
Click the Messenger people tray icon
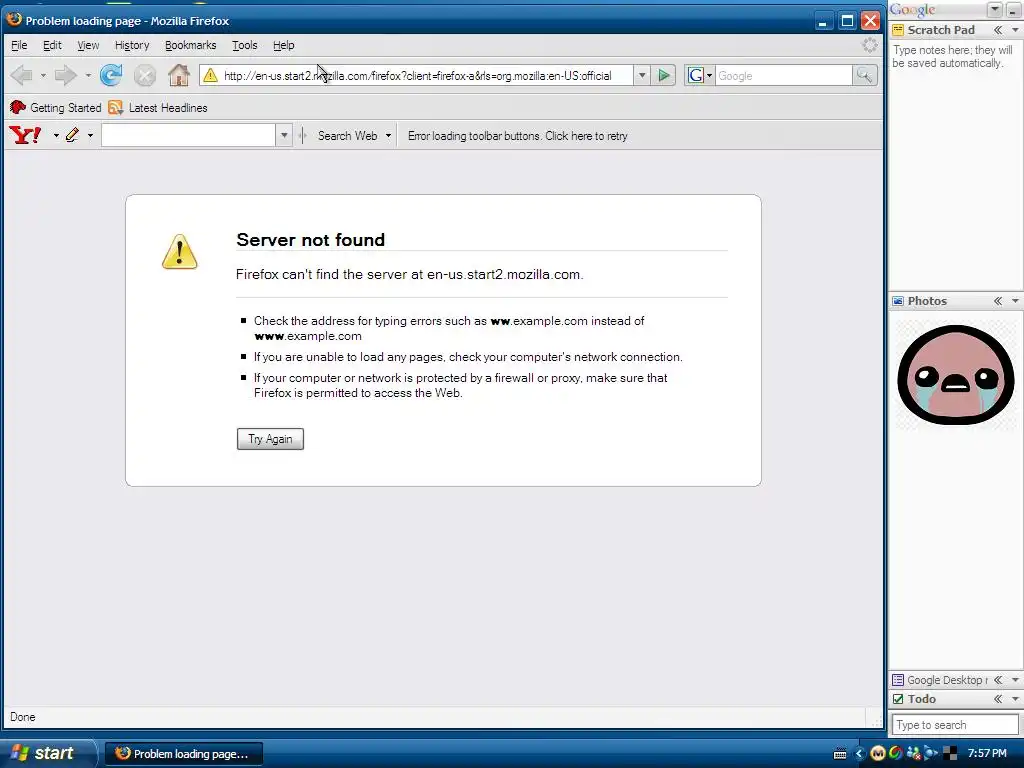coord(914,754)
